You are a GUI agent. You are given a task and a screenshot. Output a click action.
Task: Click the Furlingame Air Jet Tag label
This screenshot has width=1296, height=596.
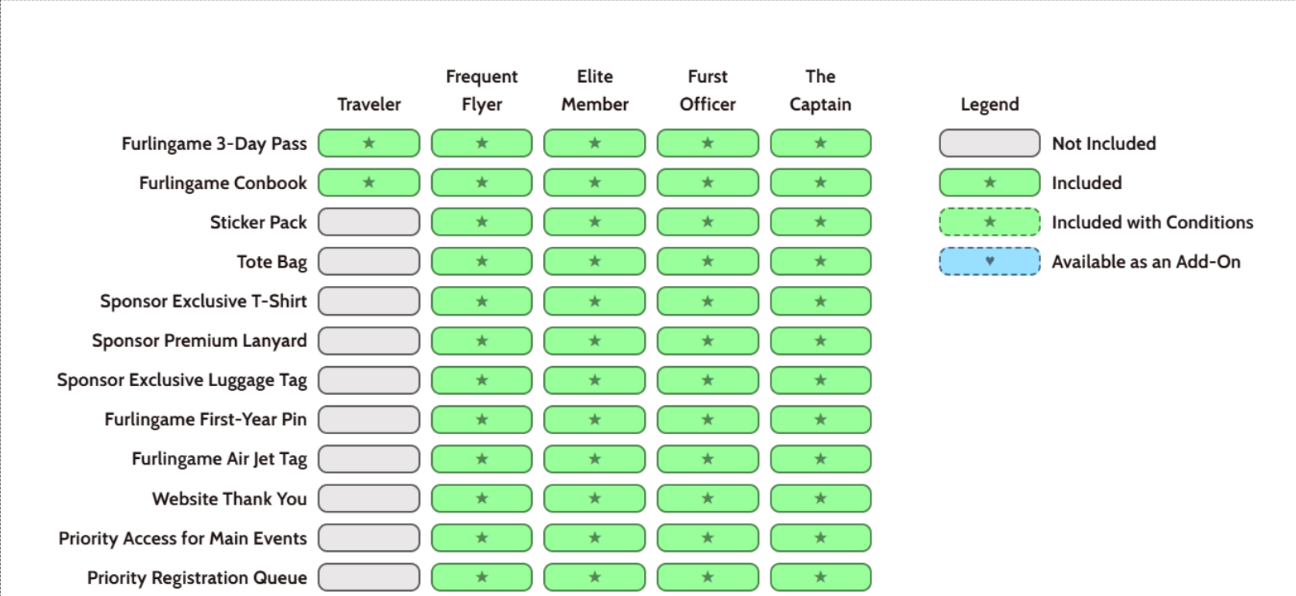click(219, 459)
